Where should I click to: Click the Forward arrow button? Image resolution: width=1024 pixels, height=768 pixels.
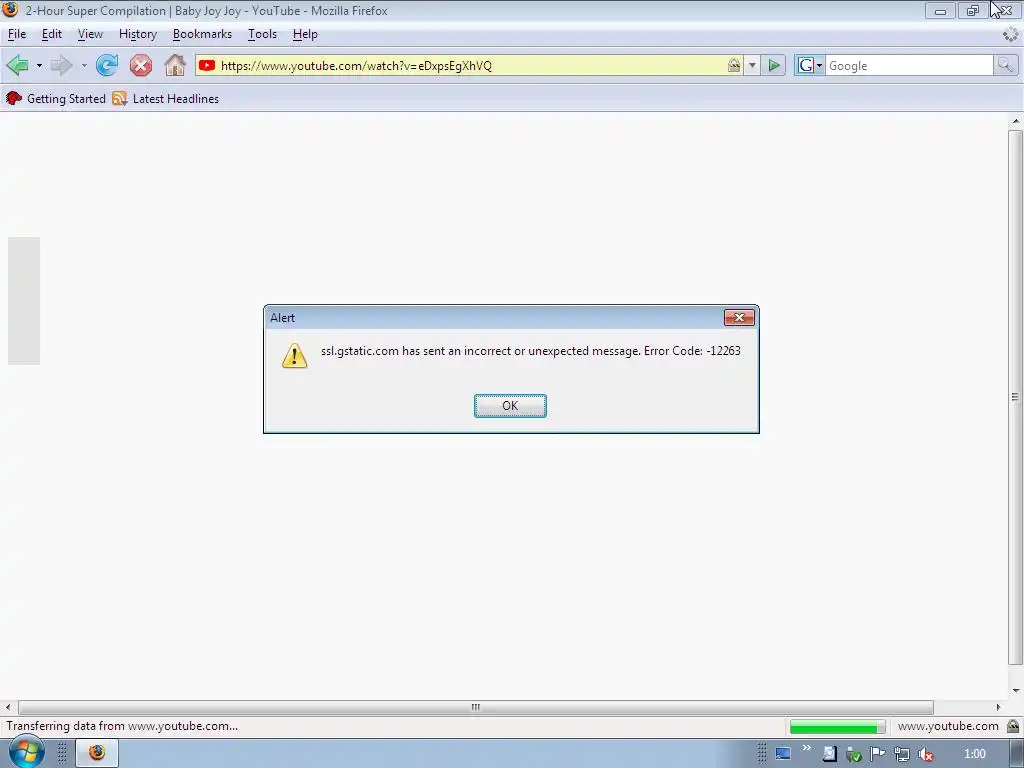[x=61, y=65]
